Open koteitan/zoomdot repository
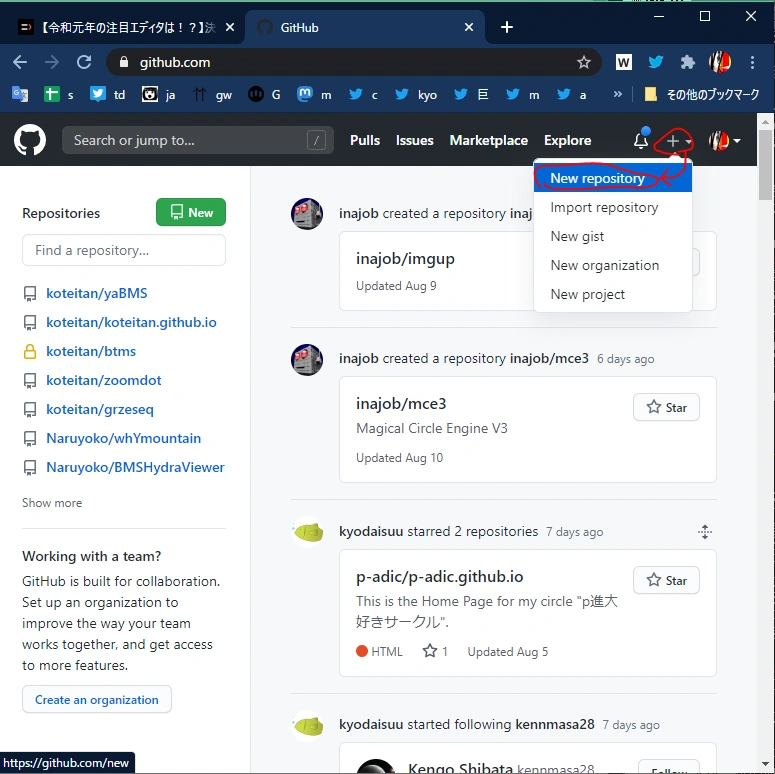The width and height of the screenshot is (775, 774). point(103,380)
